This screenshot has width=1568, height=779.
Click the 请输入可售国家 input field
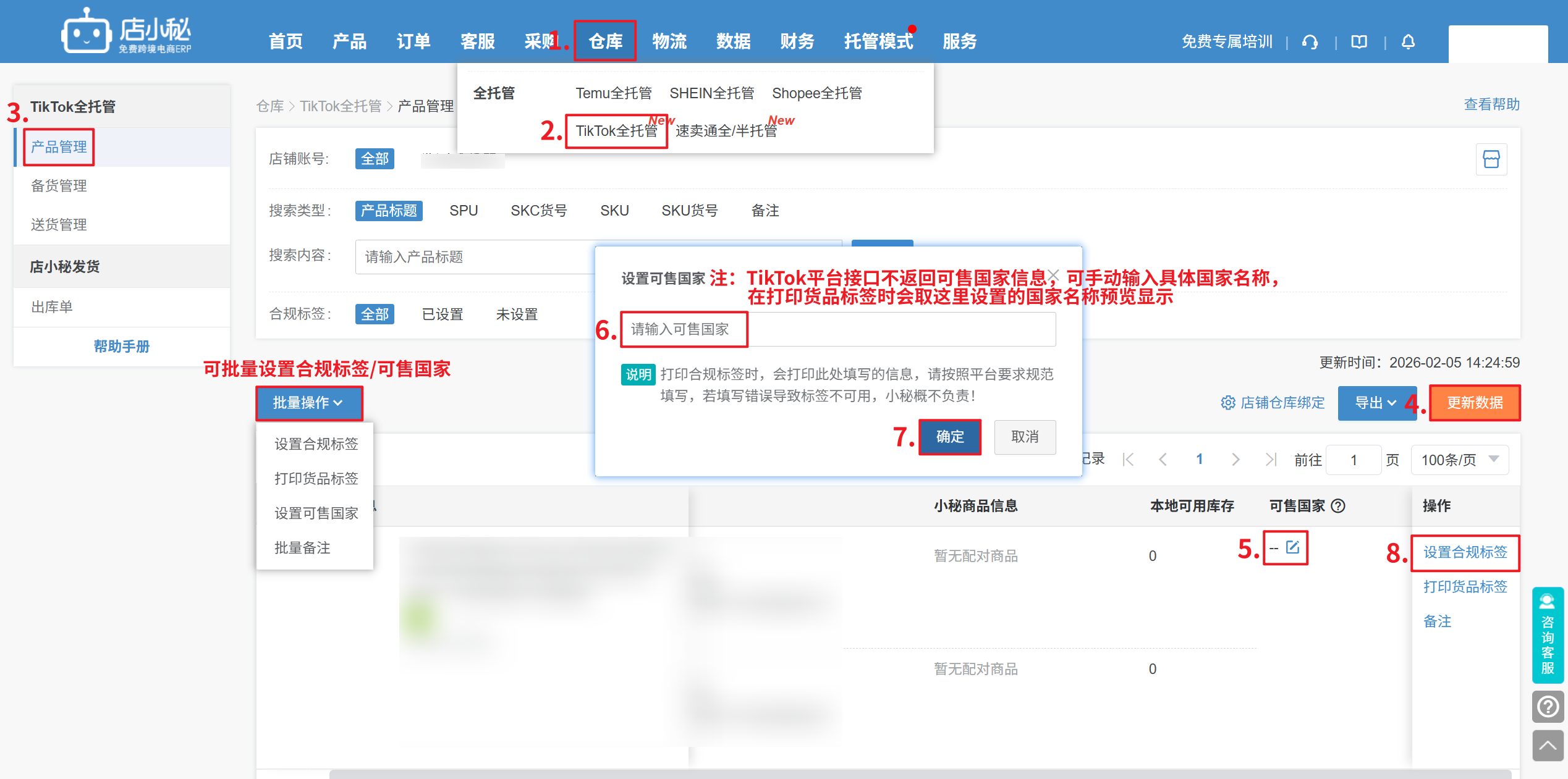[838, 329]
